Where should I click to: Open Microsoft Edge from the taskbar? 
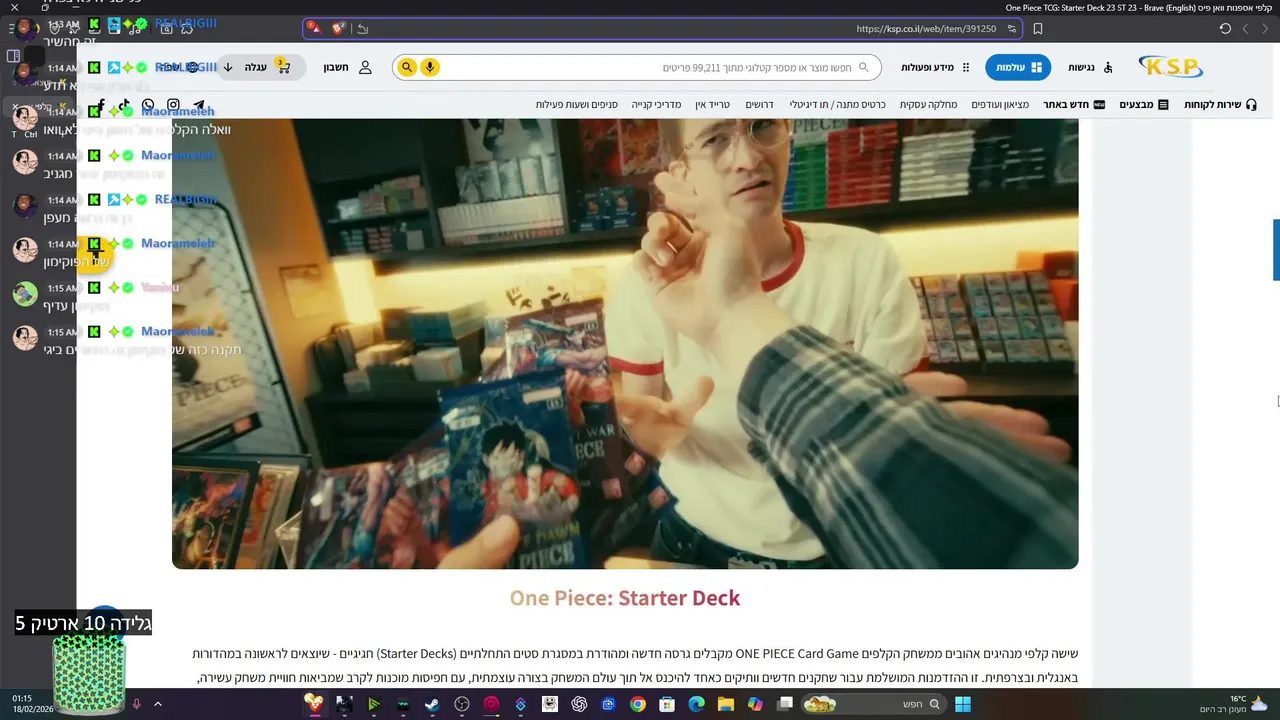(x=696, y=704)
